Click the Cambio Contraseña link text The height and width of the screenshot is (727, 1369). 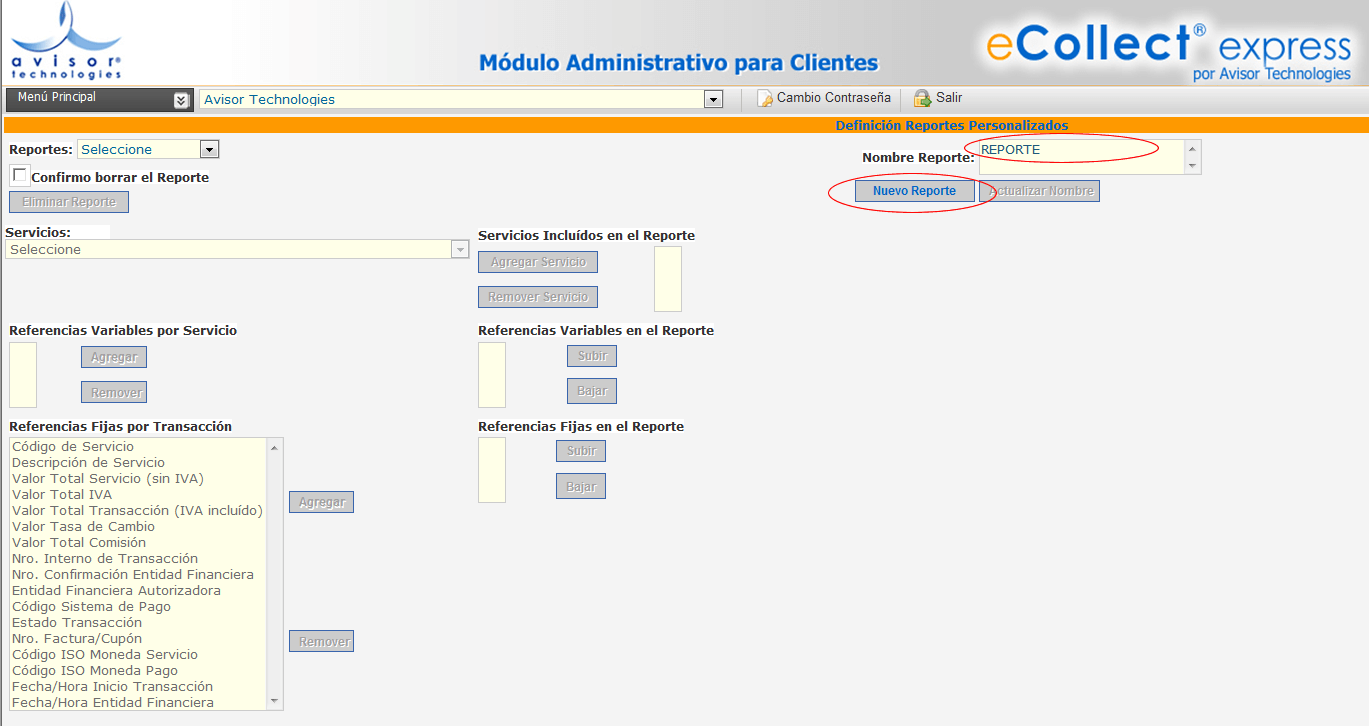[834, 98]
